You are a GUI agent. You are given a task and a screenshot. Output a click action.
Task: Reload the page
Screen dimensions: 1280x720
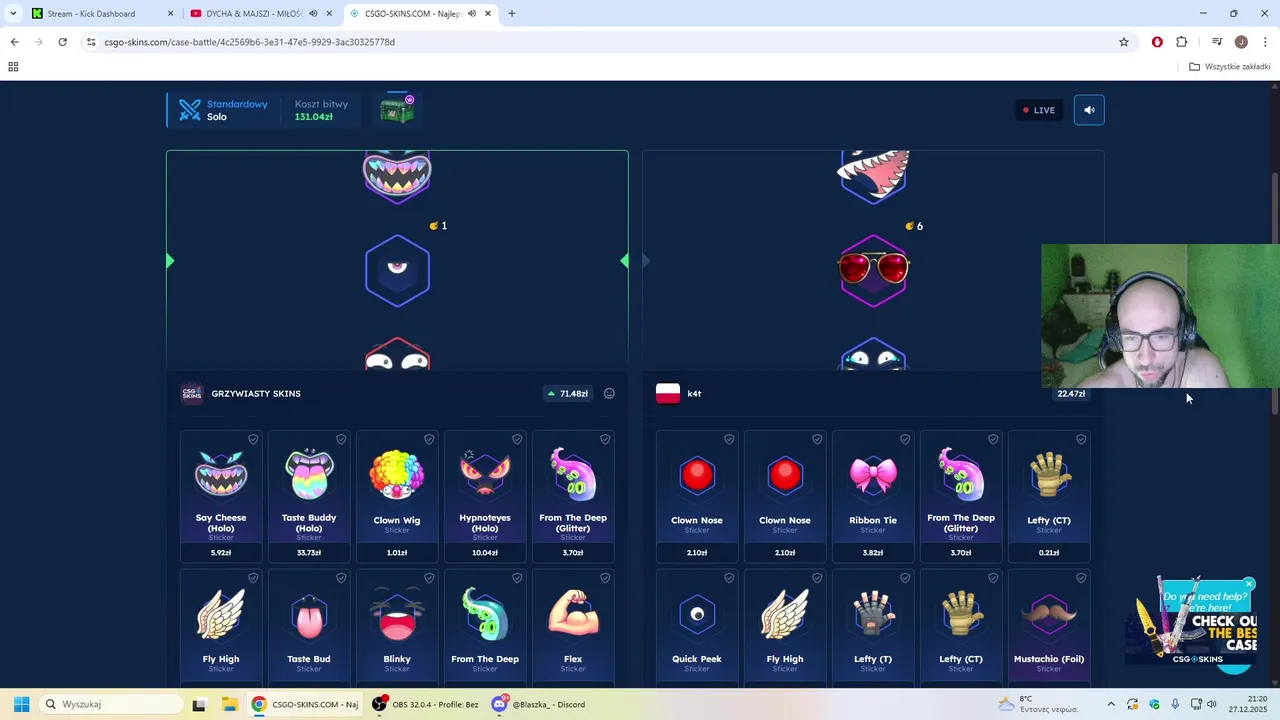coord(62,42)
